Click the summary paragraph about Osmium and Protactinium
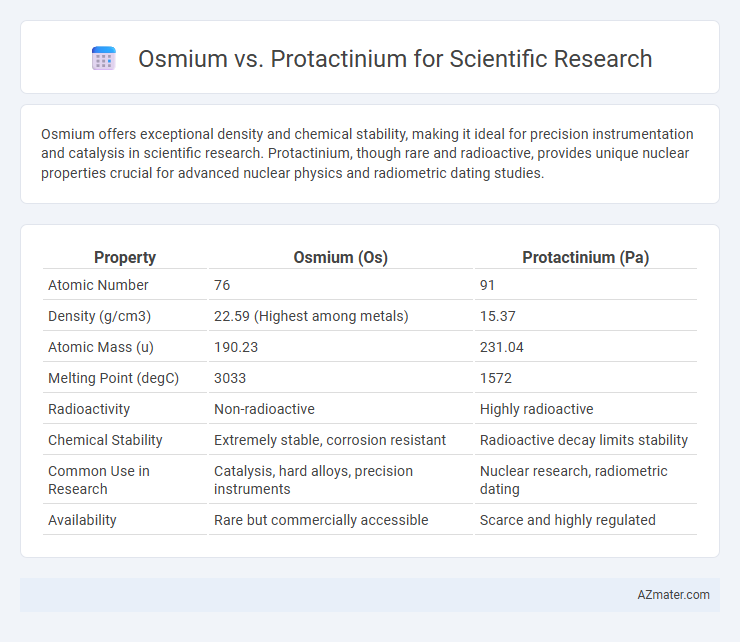740x642 pixels. coord(367,153)
